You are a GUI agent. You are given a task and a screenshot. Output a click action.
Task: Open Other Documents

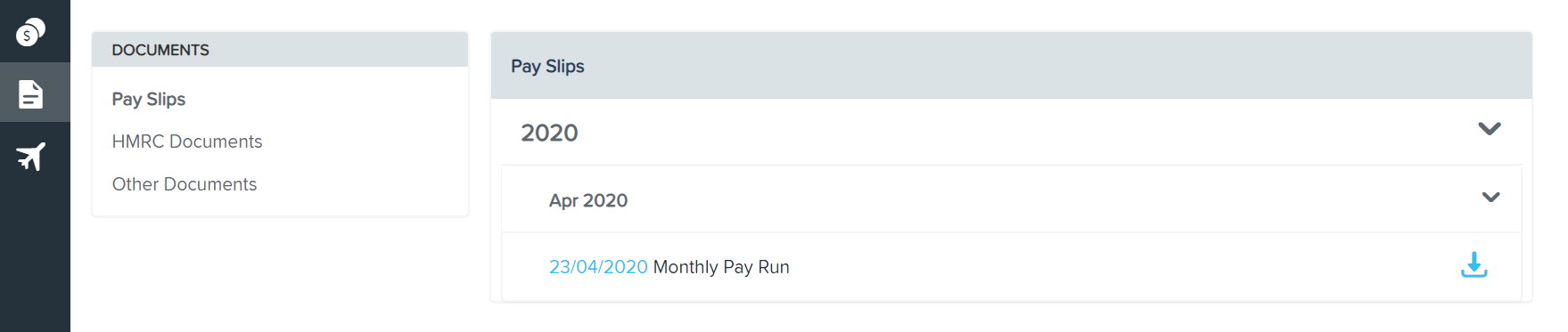point(184,184)
